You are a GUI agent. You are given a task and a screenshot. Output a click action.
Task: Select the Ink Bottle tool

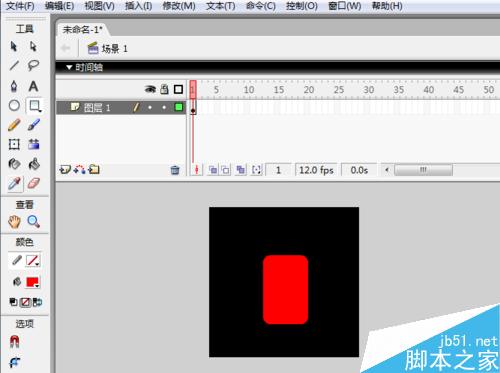click(x=14, y=164)
